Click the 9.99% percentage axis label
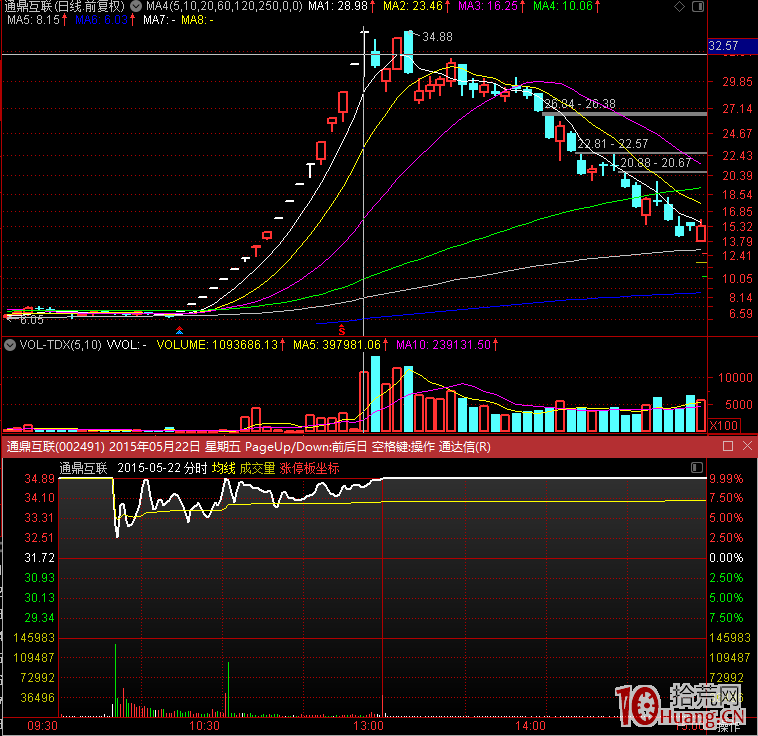 click(726, 479)
